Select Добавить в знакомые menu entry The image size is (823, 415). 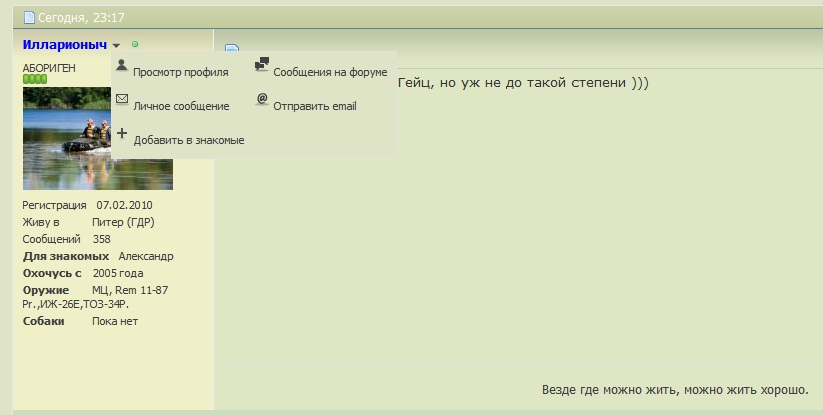[189, 140]
